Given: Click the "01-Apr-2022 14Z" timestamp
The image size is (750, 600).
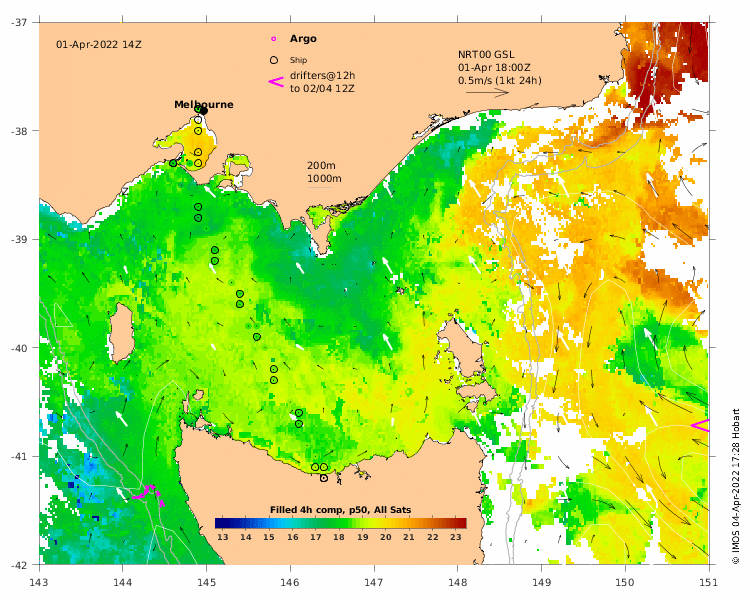Looking at the screenshot, I should [x=99, y=44].
